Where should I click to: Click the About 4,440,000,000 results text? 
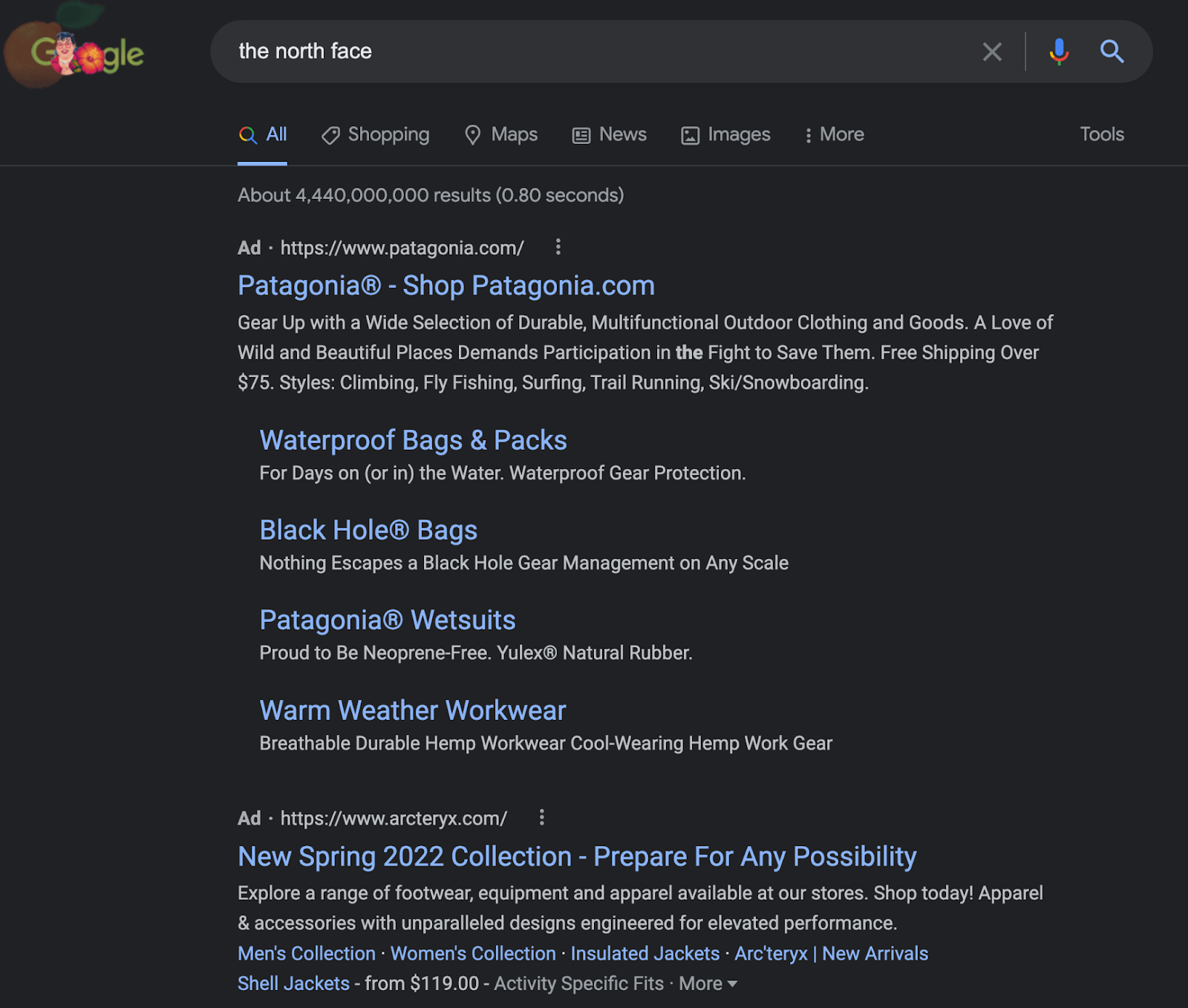pos(431,195)
